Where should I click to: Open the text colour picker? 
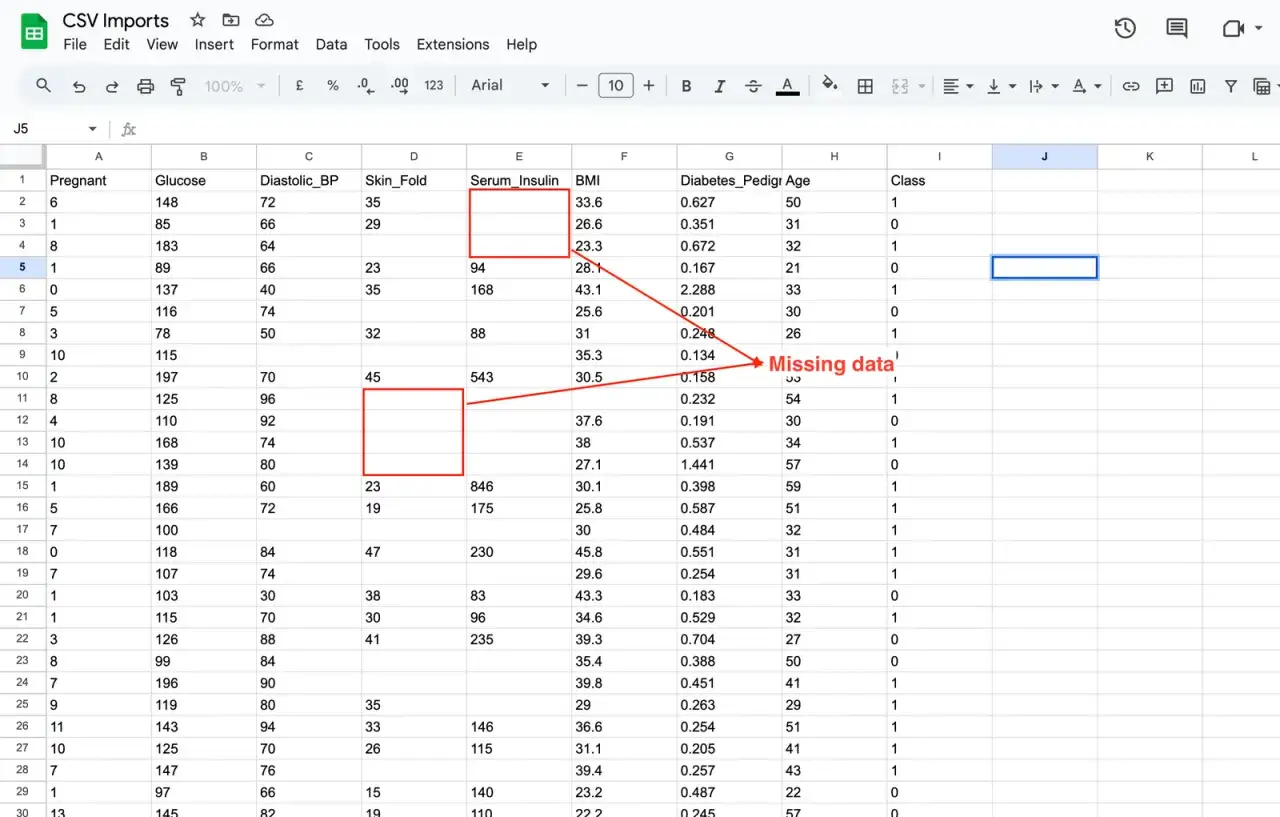(788, 86)
